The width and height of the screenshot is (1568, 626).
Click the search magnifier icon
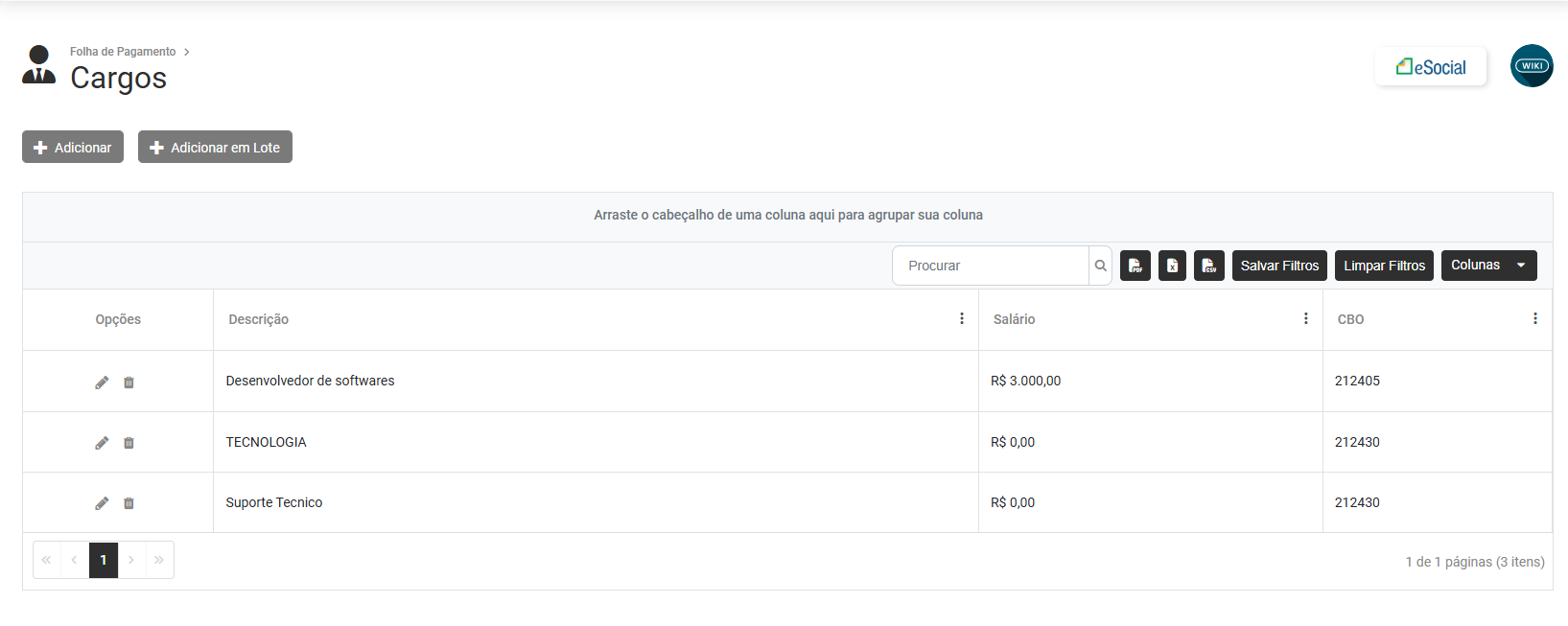coord(1101,266)
